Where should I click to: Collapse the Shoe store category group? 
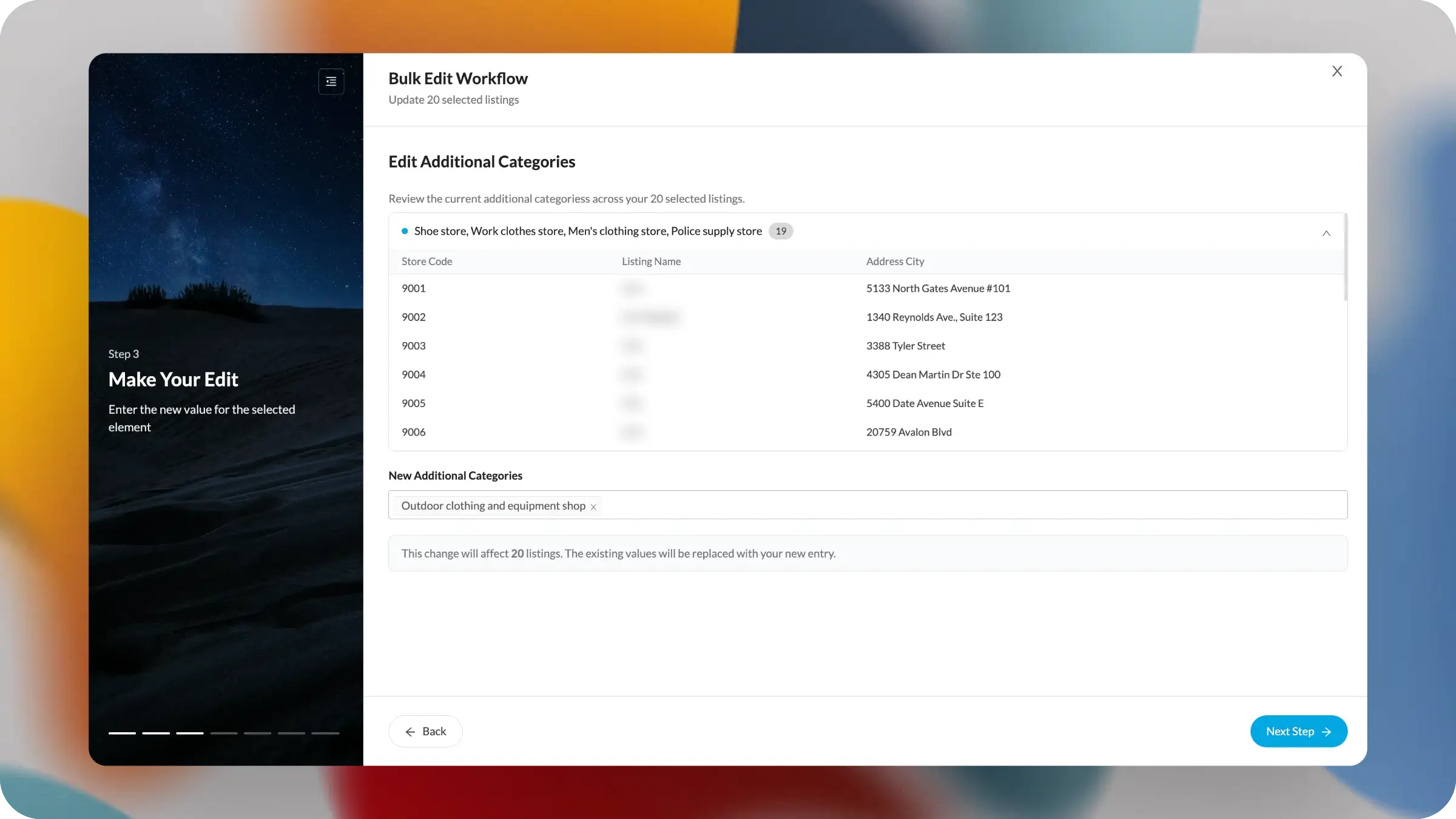pyautogui.click(x=1326, y=233)
